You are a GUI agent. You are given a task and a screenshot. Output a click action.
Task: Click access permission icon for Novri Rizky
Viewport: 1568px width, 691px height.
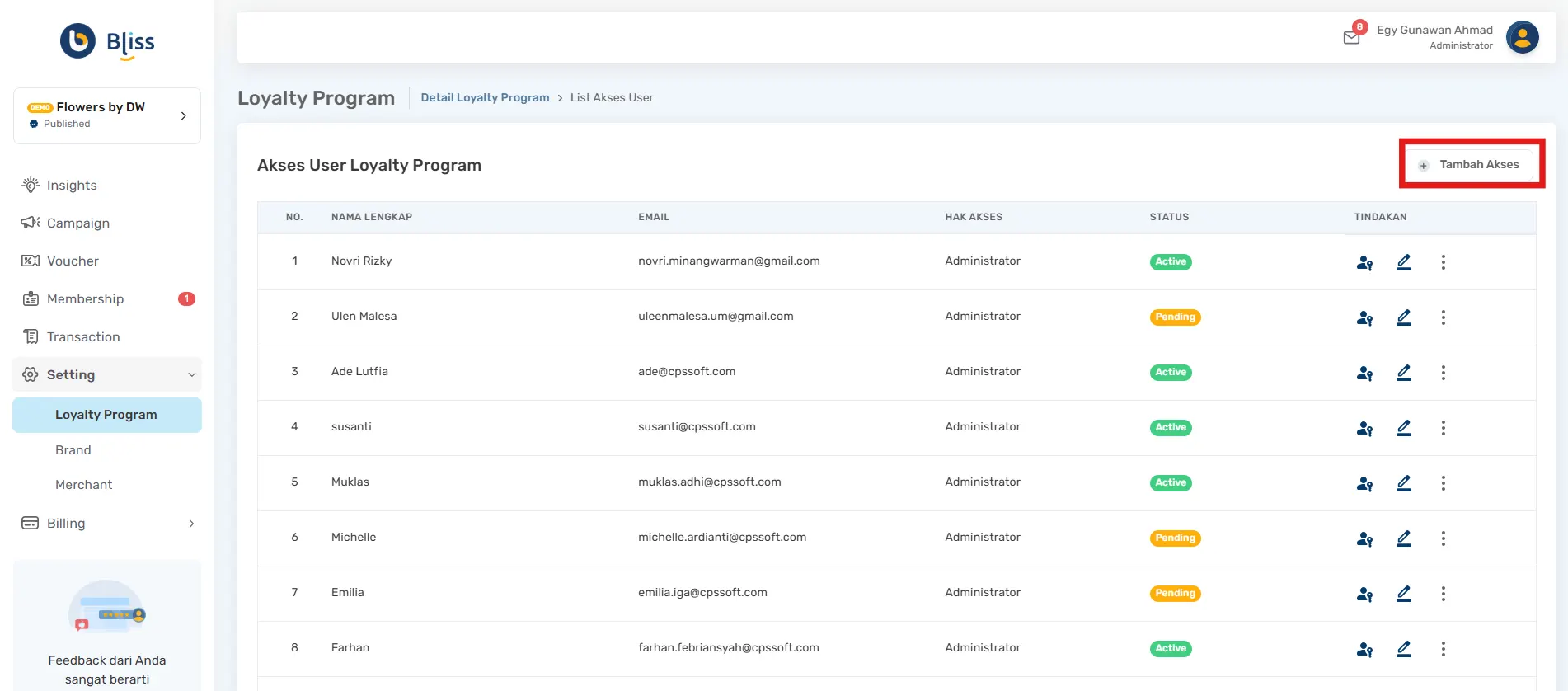pyautogui.click(x=1364, y=262)
